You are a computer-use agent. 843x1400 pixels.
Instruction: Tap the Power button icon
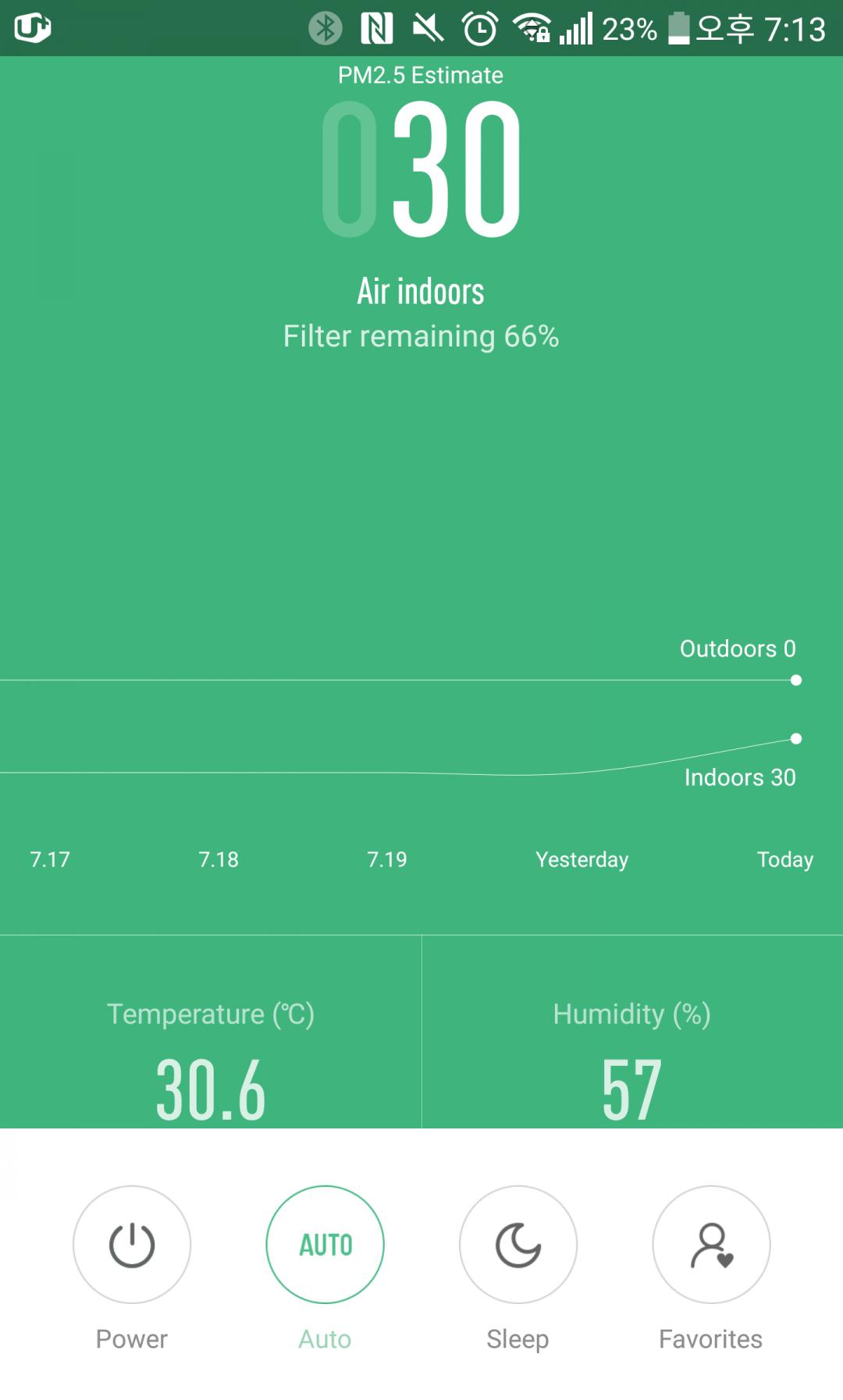pyautogui.click(x=132, y=1244)
